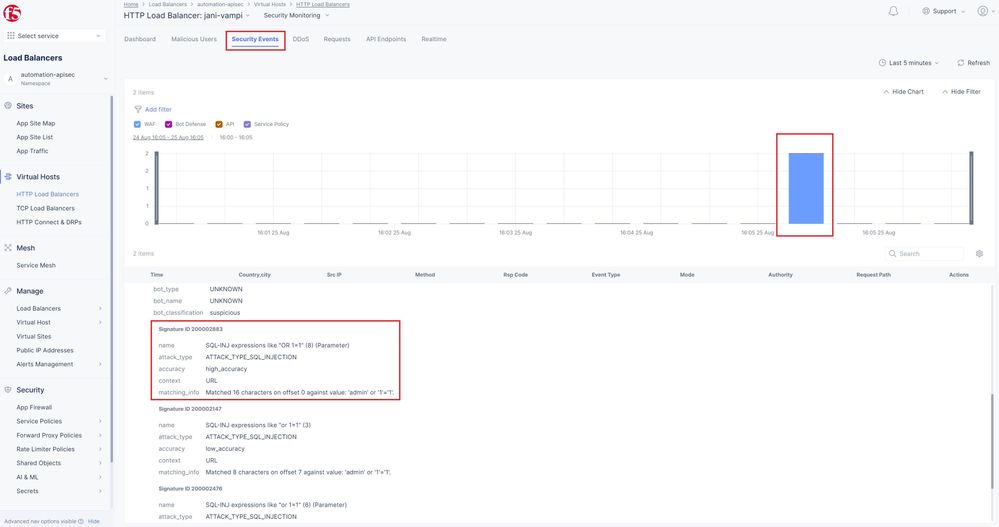The width and height of the screenshot is (999, 527).
Task: Open the API Endpoints tab
Action: pos(386,39)
